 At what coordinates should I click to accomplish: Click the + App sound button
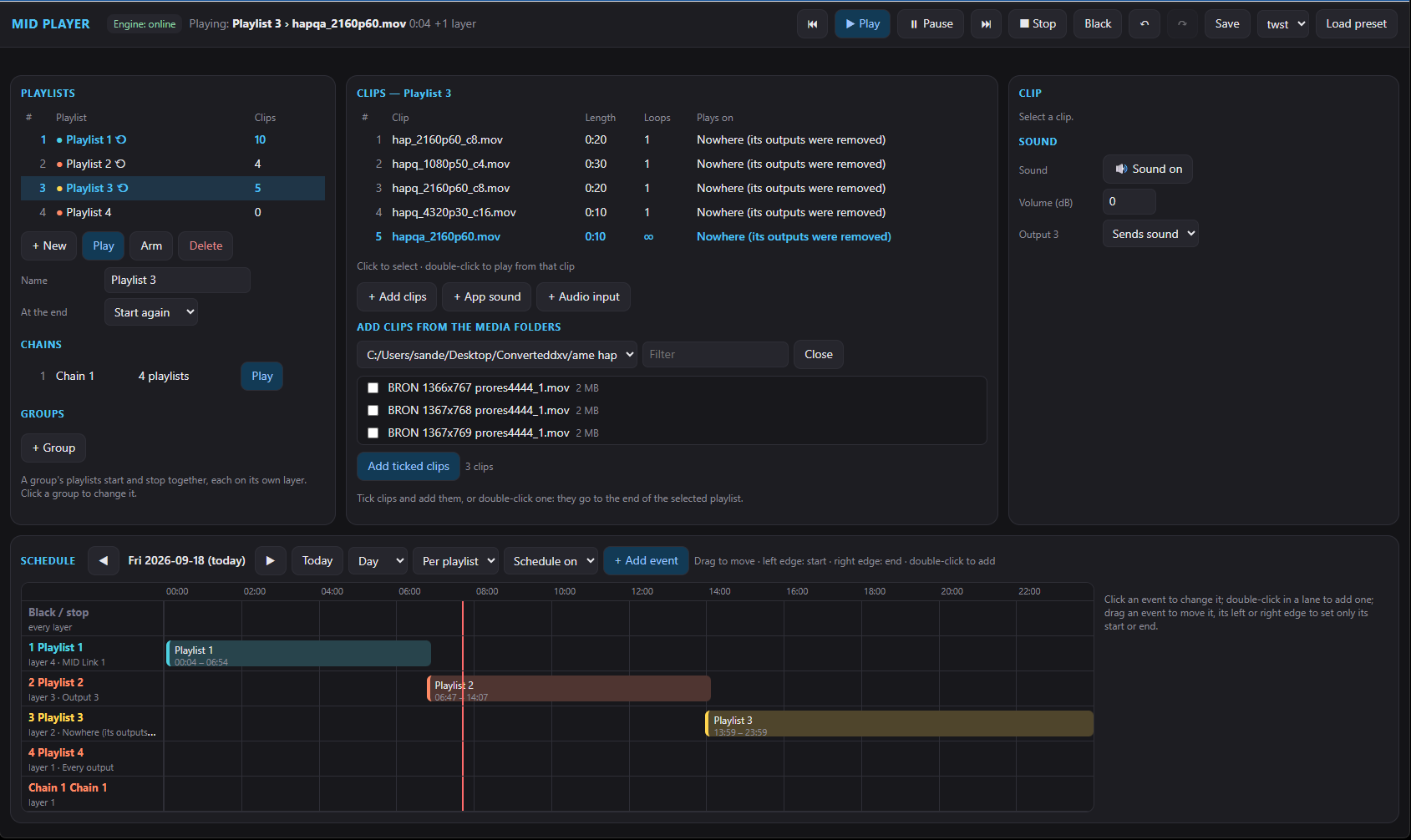(x=487, y=297)
